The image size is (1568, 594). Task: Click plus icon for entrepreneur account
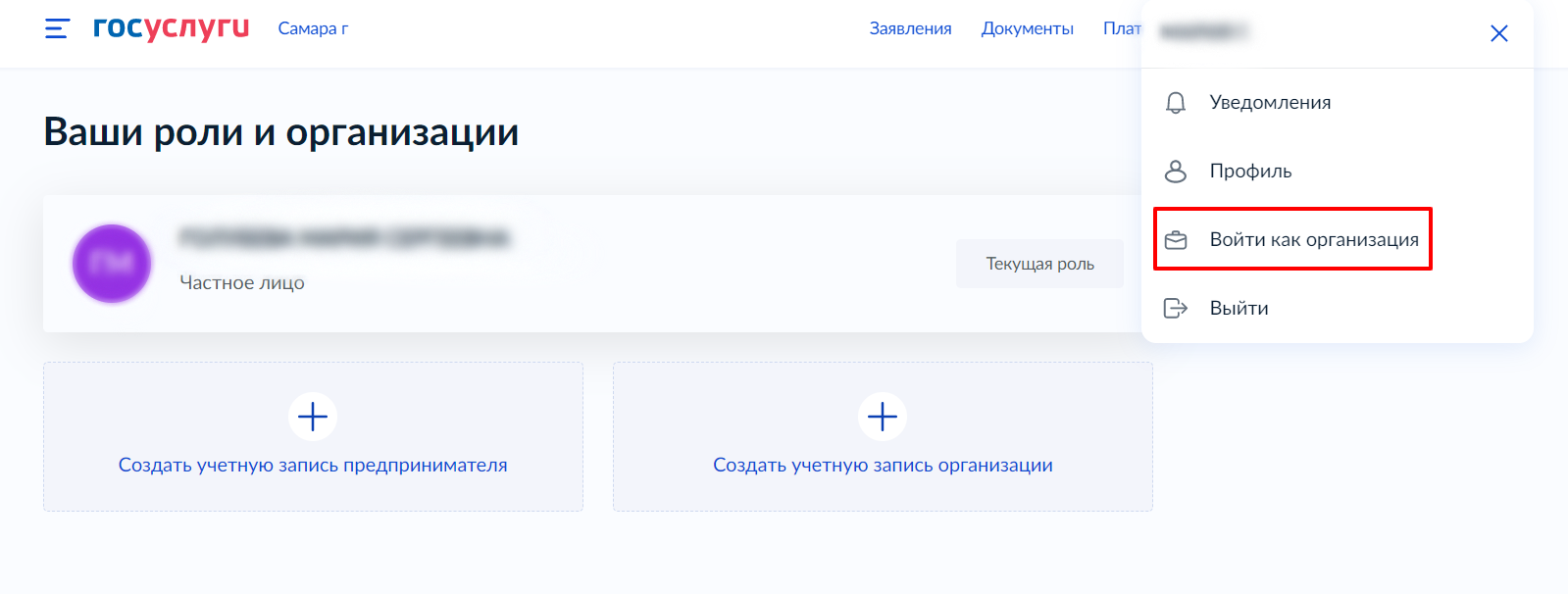point(313,418)
